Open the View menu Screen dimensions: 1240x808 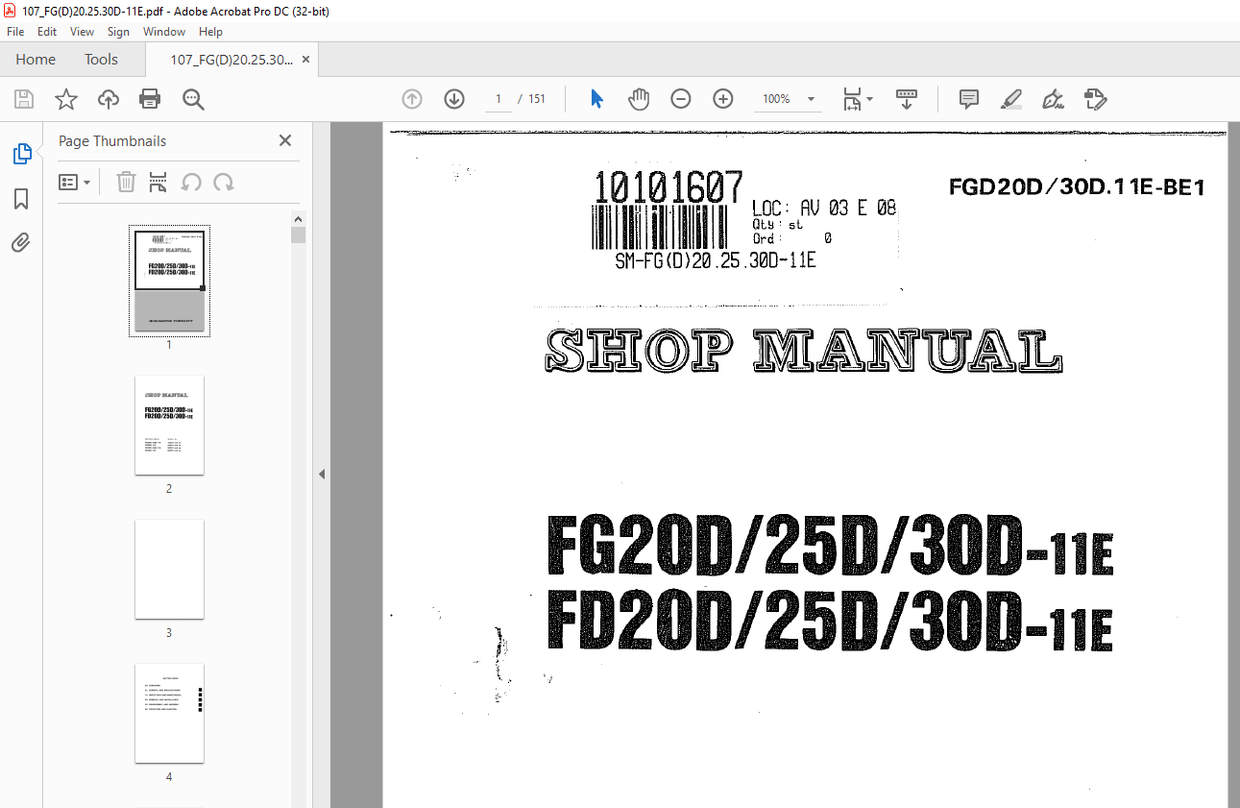tap(81, 31)
